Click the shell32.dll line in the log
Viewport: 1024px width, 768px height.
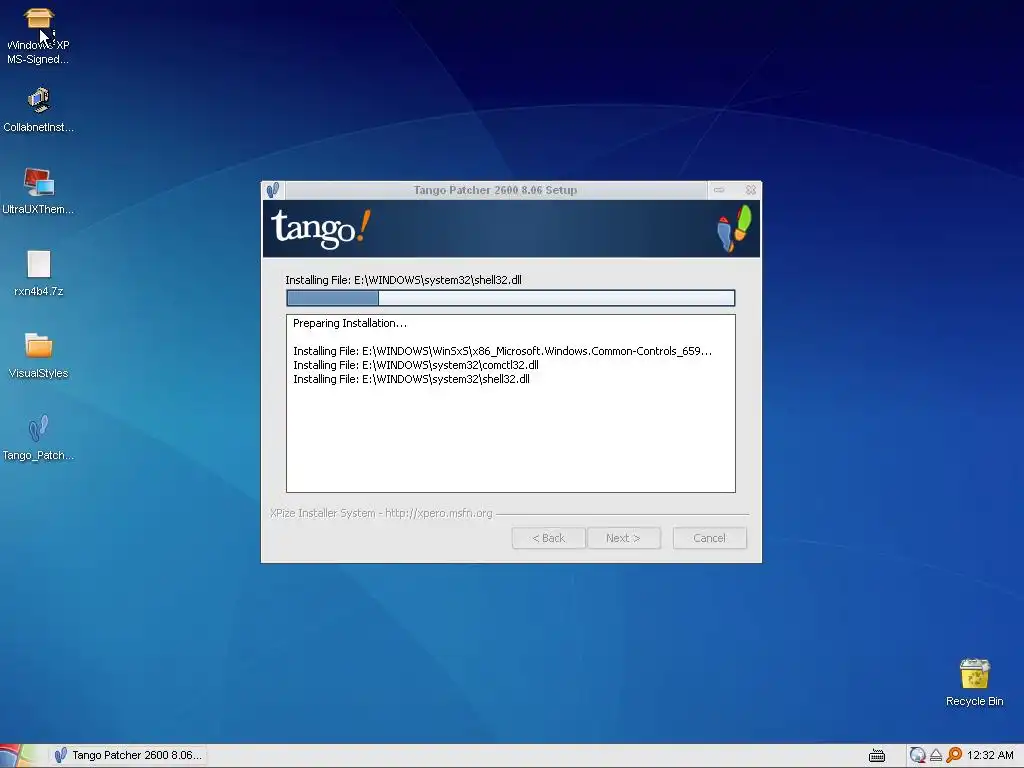(411, 379)
